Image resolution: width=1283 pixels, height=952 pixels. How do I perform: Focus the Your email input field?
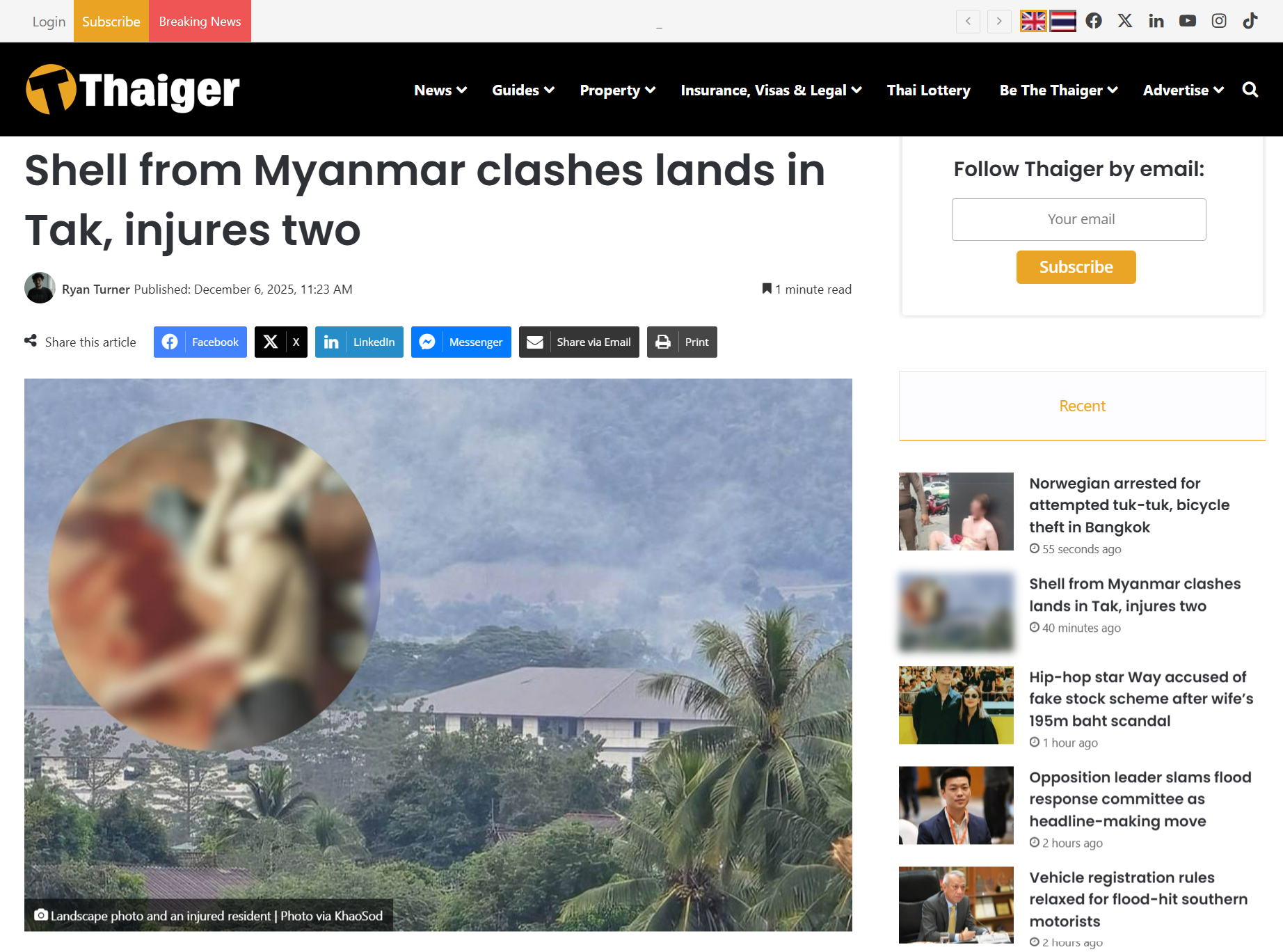(x=1078, y=219)
